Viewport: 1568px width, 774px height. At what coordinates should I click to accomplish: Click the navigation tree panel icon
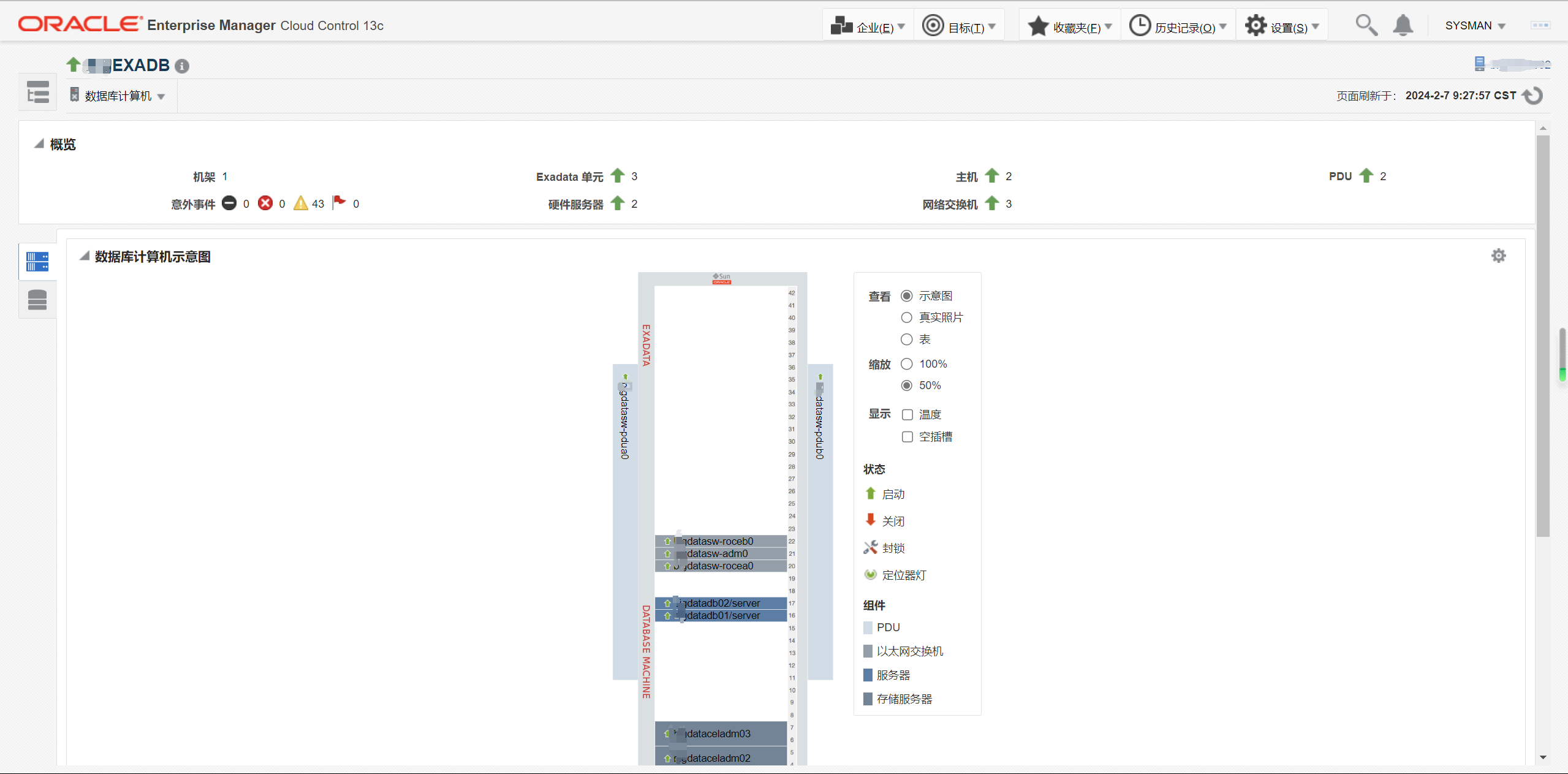tap(37, 93)
